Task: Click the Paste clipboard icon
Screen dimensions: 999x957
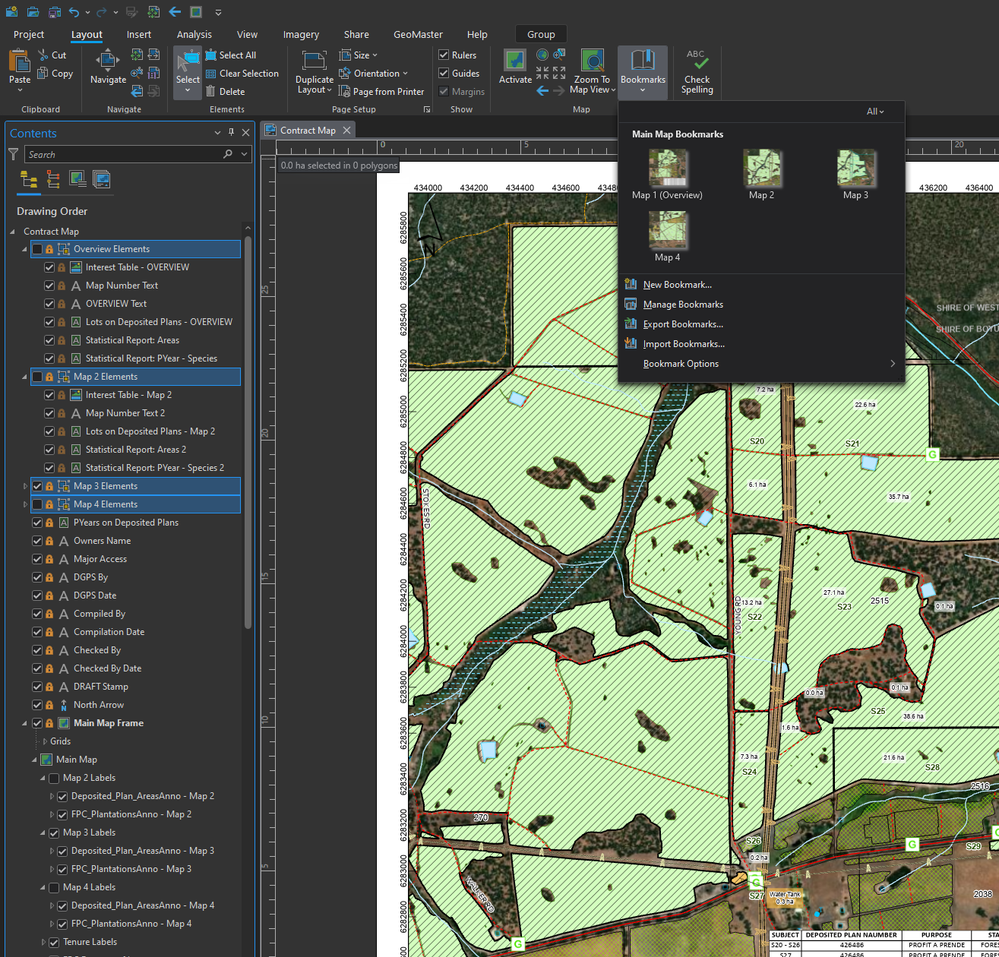Action: 20,61
